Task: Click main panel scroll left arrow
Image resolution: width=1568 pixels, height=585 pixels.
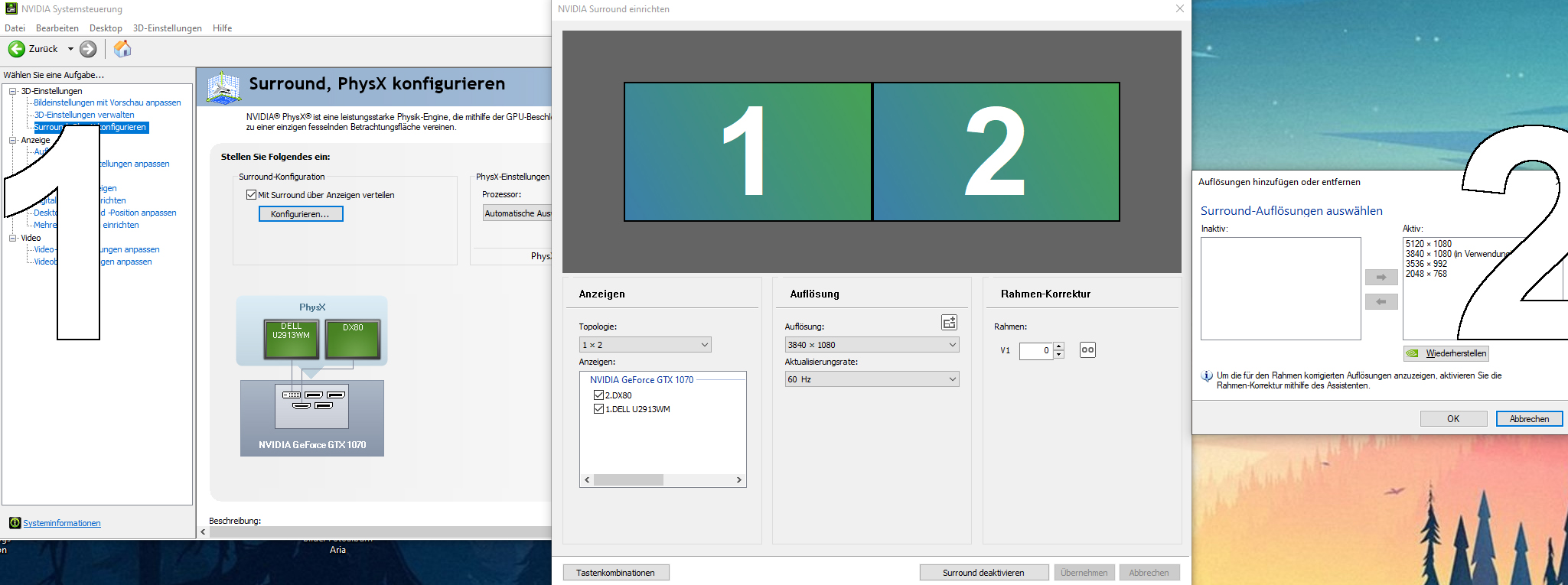Action: 203,532
